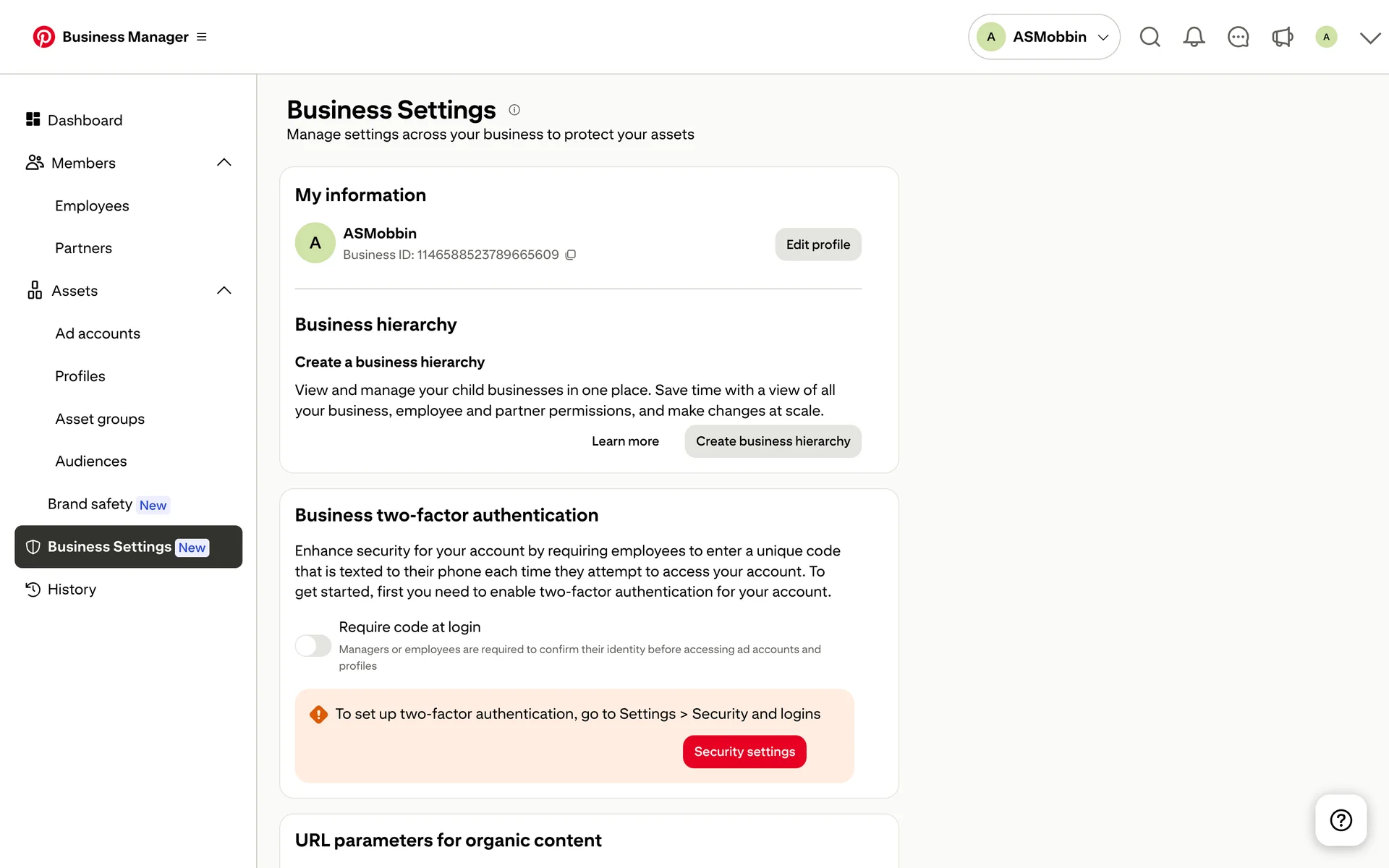Collapse the Assets section
Image resolution: width=1389 pixels, height=868 pixels.
tap(224, 291)
